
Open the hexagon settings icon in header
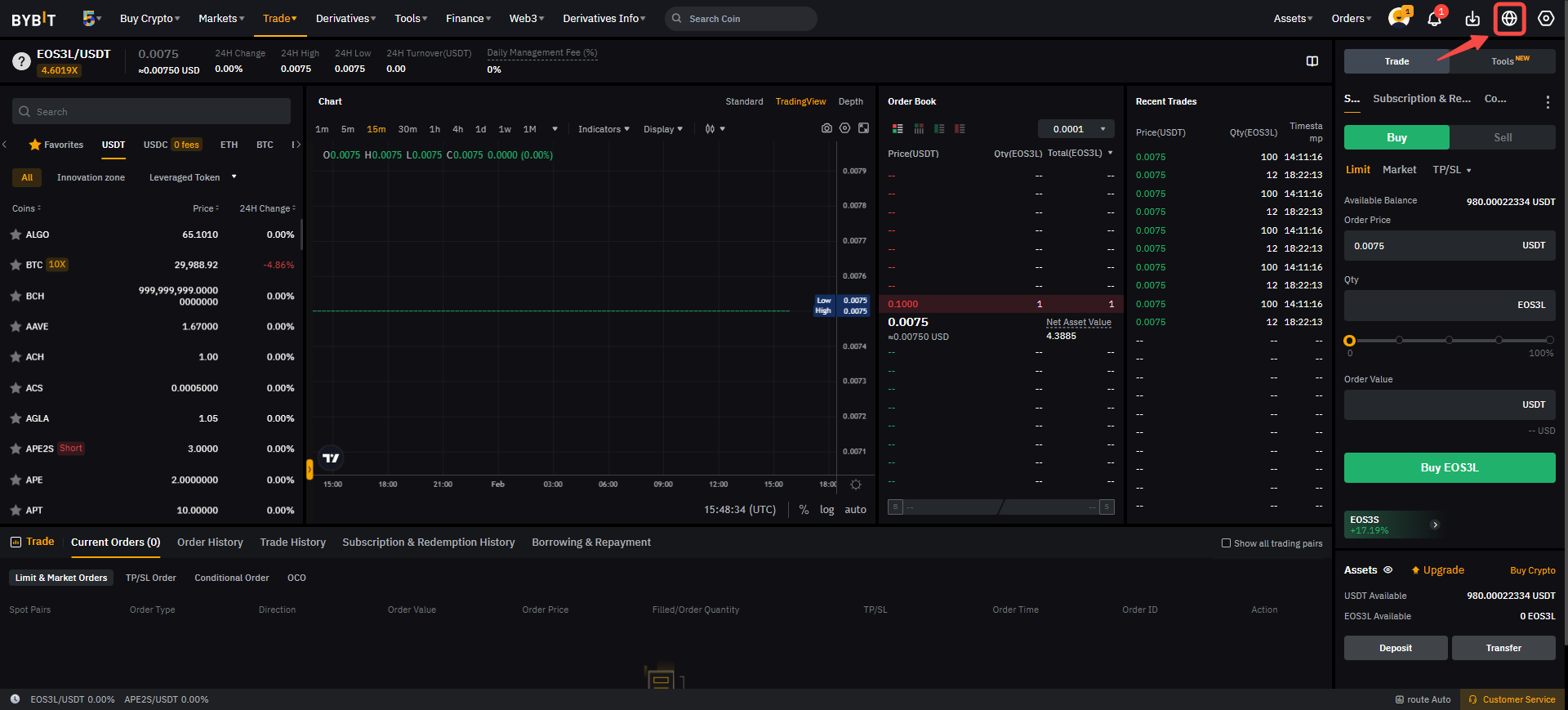pos(1546,18)
